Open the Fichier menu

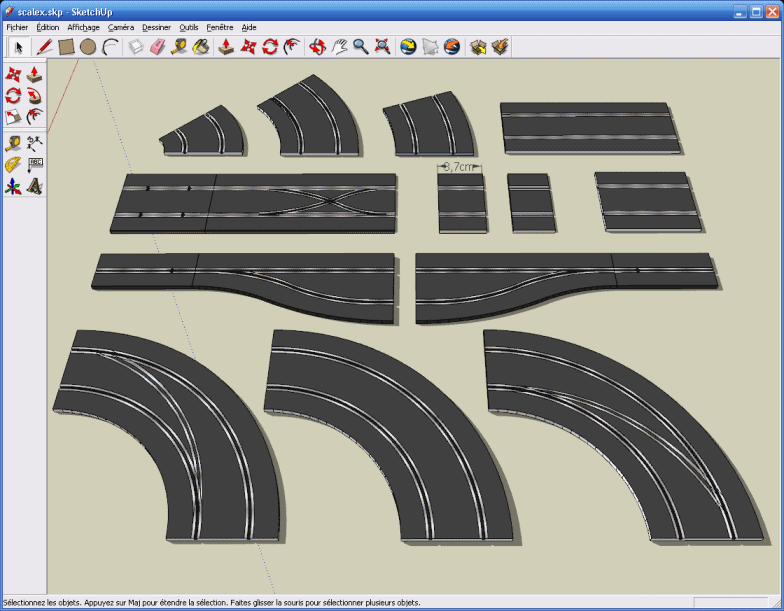tap(17, 27)
